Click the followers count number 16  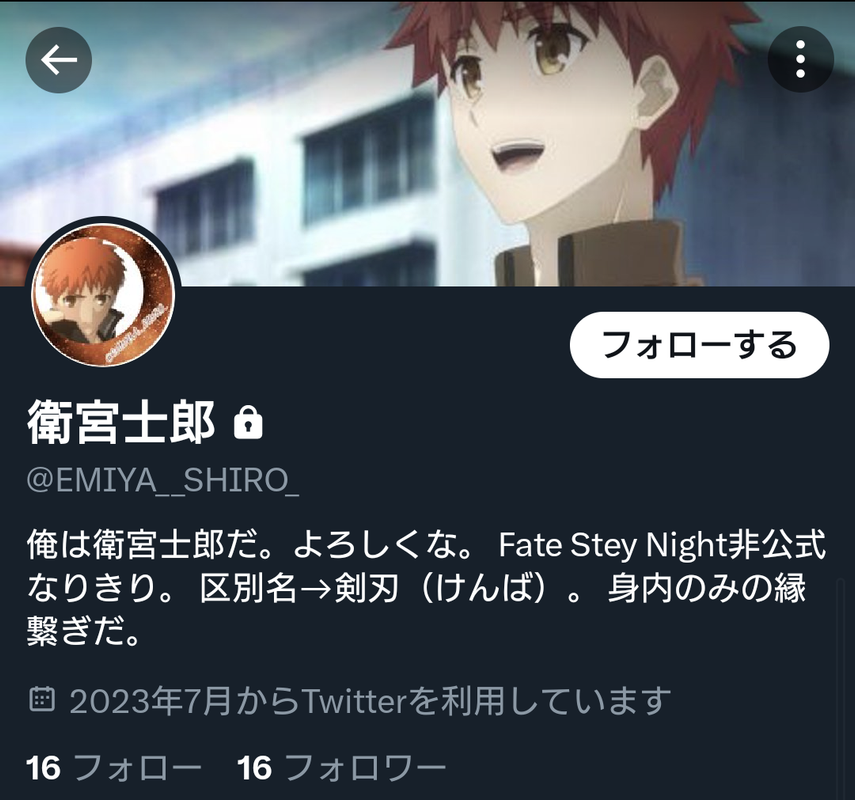[x=254, y=768]
